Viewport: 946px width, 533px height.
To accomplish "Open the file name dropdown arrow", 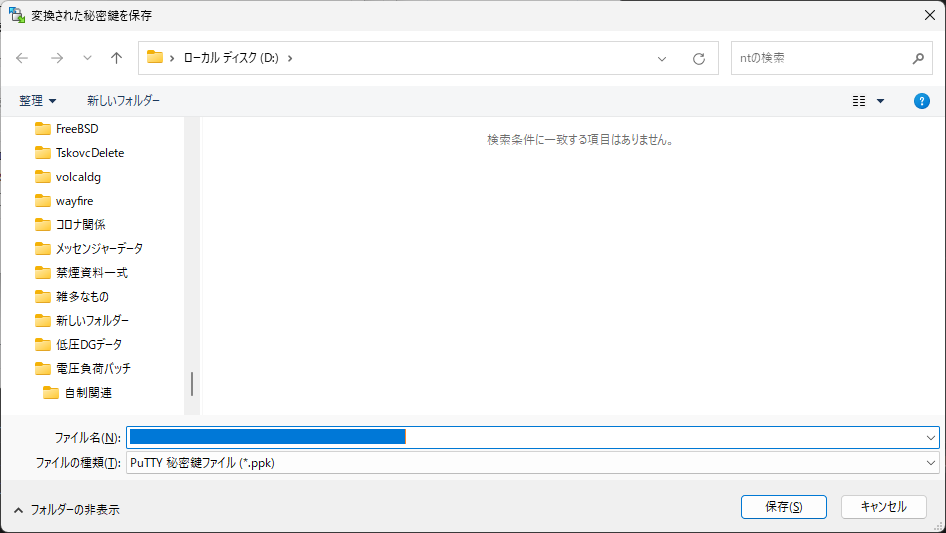I will coord(930,438).
